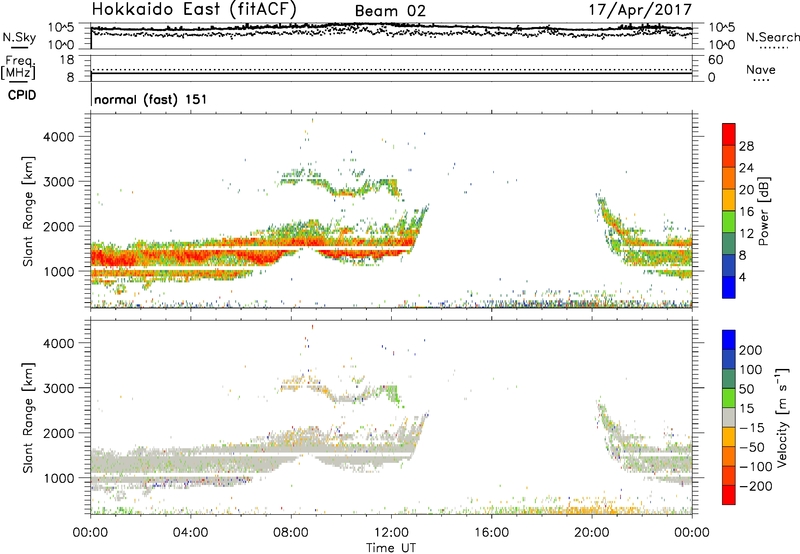This screenshot has height=554, width=800.
Task: Click the 'Beam 02' label
Action: point(390,11)
